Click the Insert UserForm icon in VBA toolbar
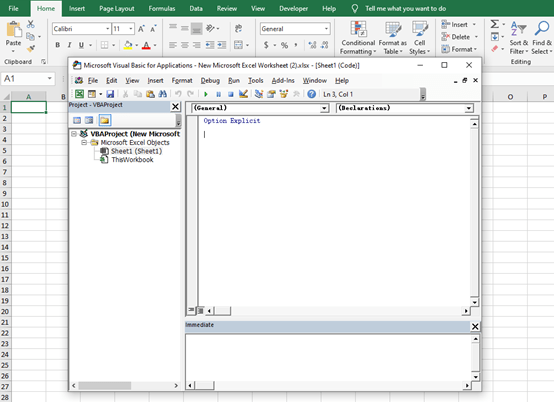 point(92,94)
